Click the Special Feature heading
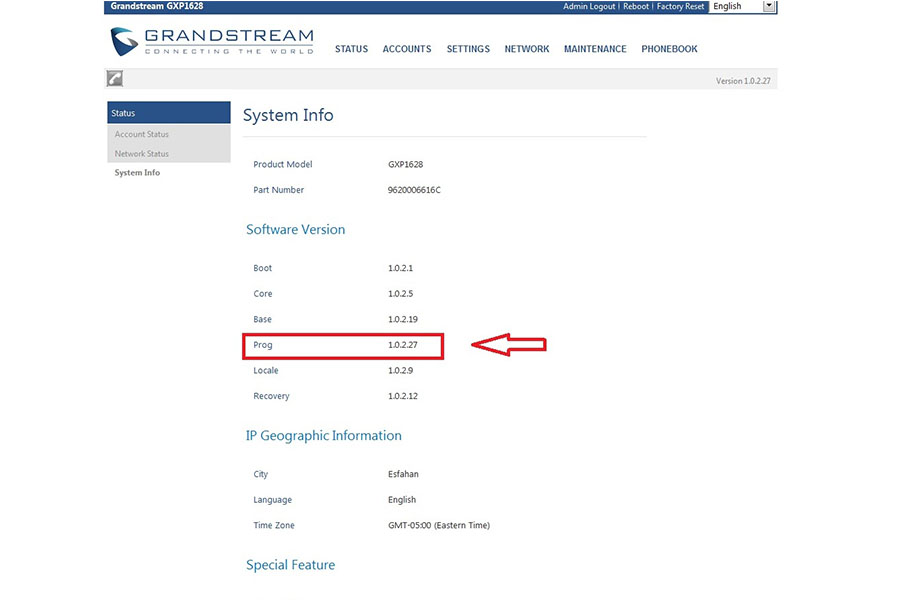Screen dimensions: 900x600 [290, 565]
